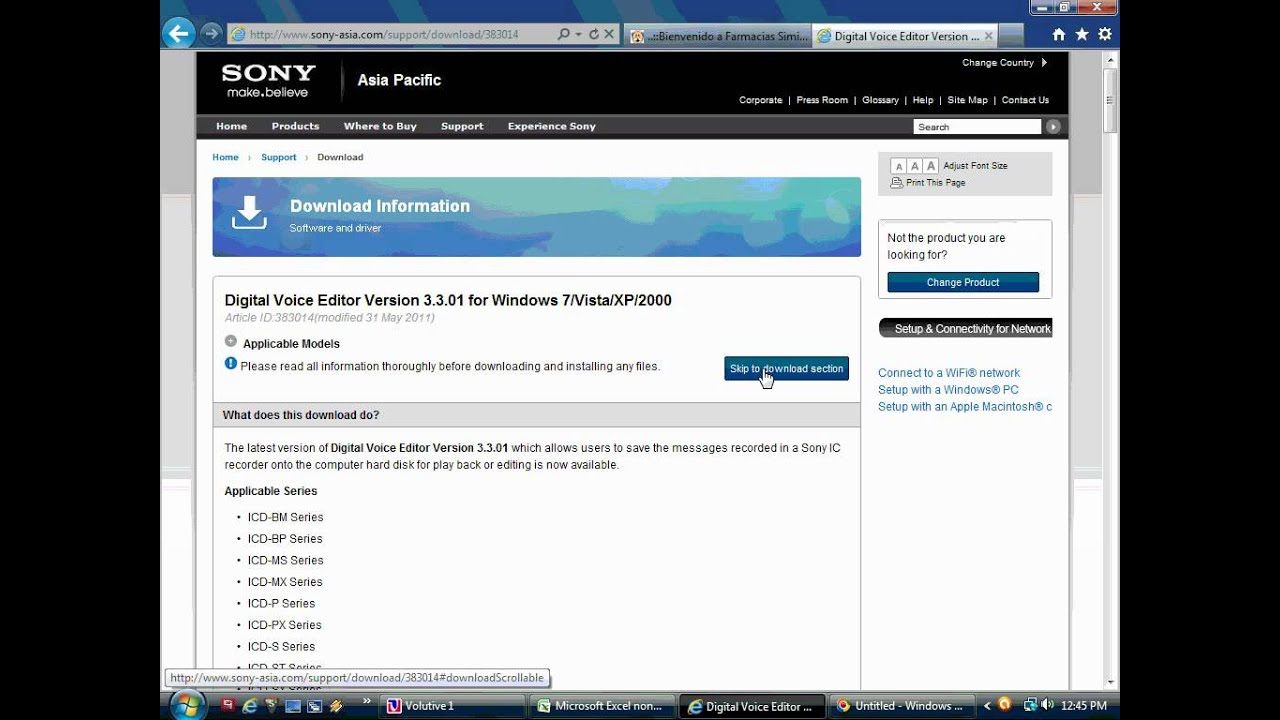
Task: Select the largest font size A
Action: tap(931, 166)
